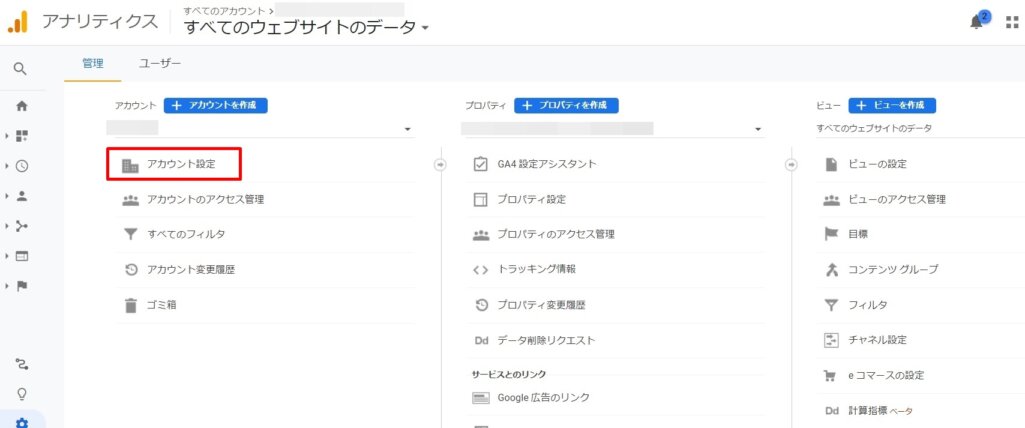Click the flag icon beside 目標
Screen dimensions: 1025x428
(x=831, y=234)
